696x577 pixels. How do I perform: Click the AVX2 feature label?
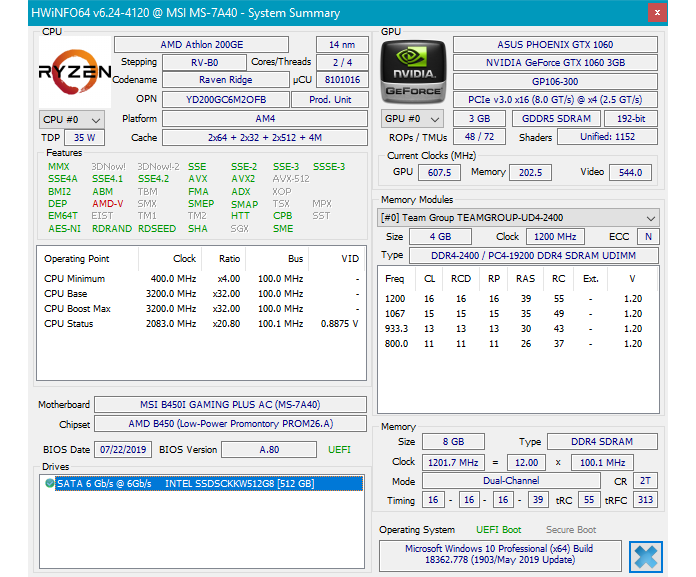(x=243, y=179)
